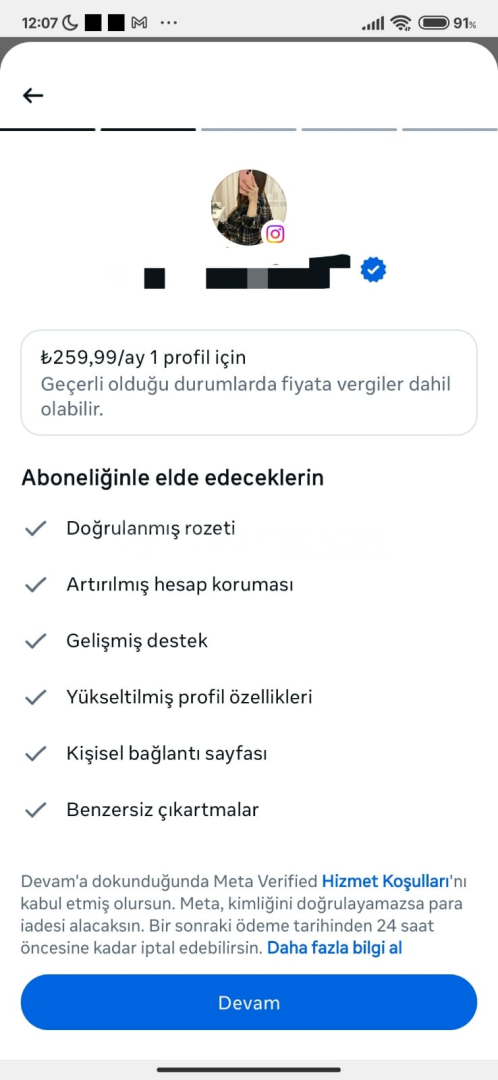
Task: Tap the Wi-Fi icon in status bar
Action: coord(400,23)
